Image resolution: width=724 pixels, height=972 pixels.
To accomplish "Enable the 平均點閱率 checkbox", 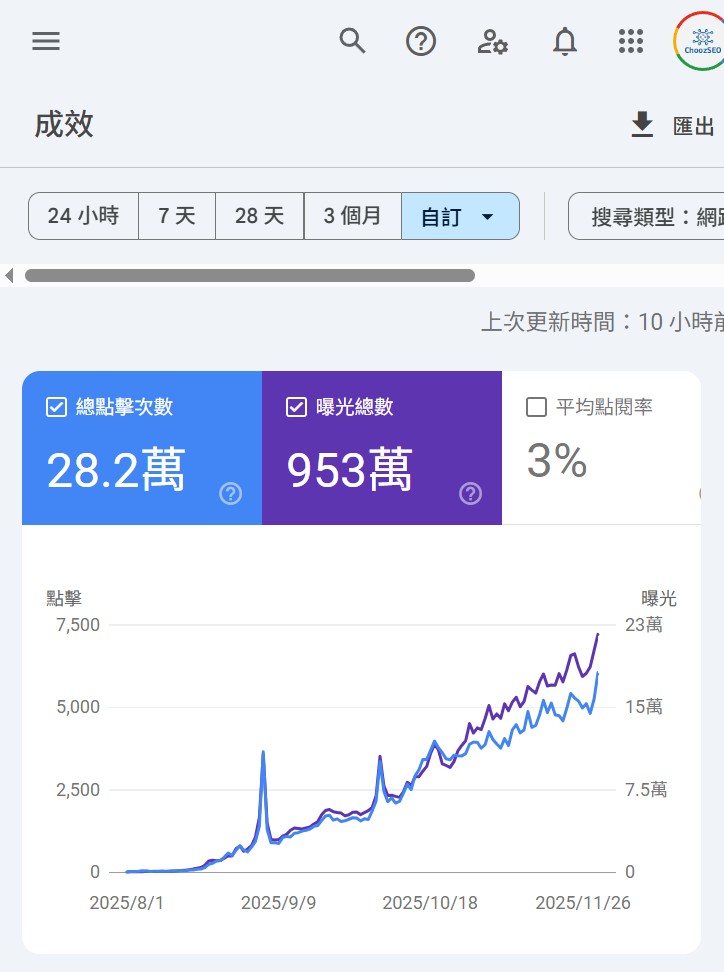I will tap(536, 407).
